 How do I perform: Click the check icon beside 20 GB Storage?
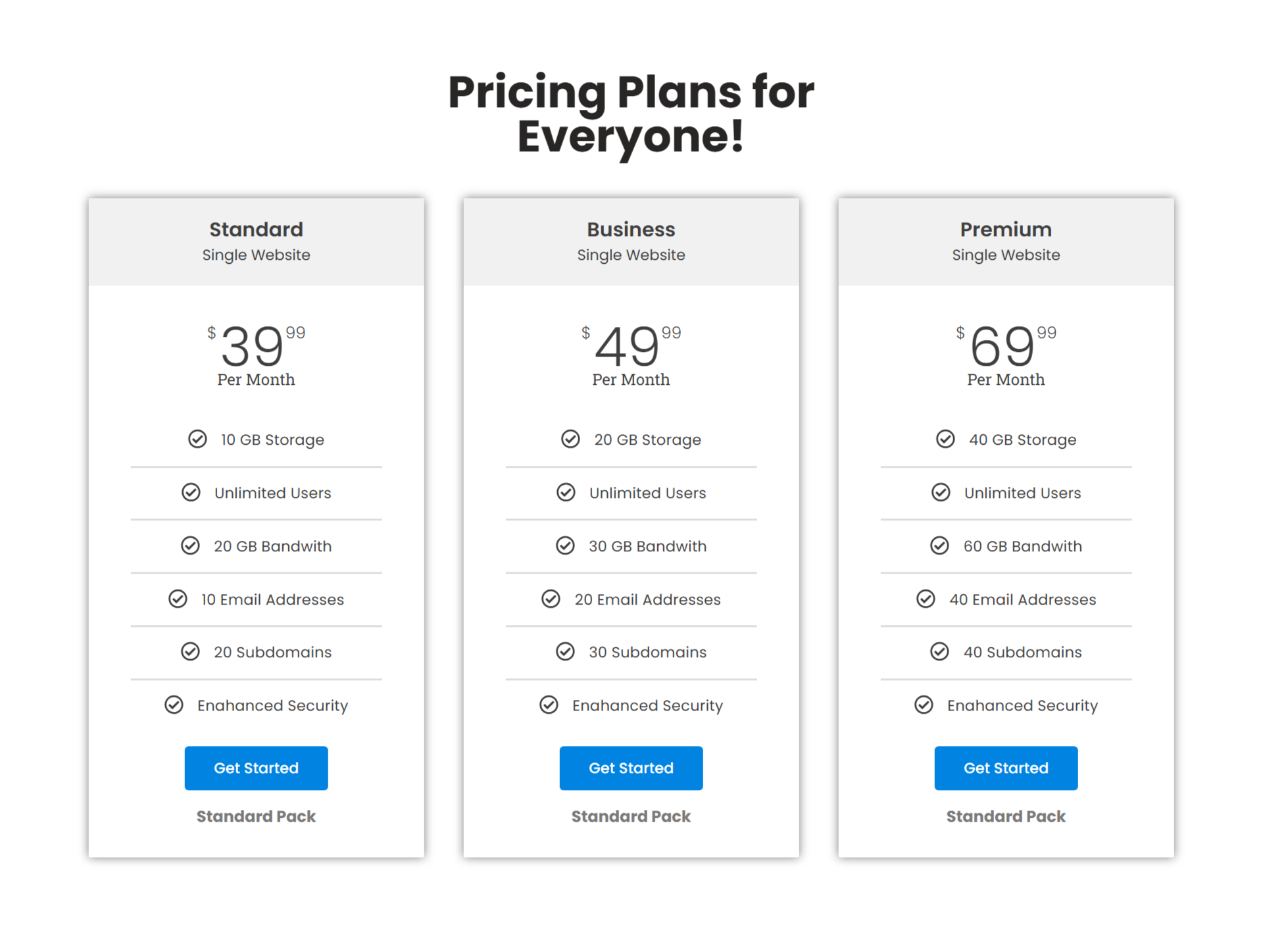click(570, 439)
